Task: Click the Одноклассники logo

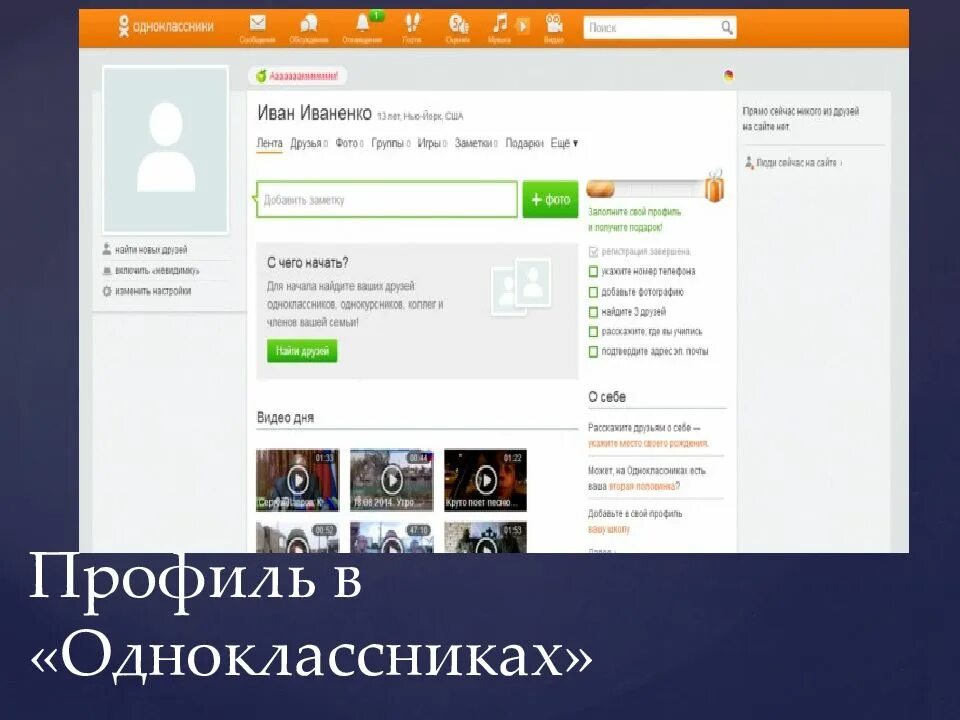Action: point(166,26)
